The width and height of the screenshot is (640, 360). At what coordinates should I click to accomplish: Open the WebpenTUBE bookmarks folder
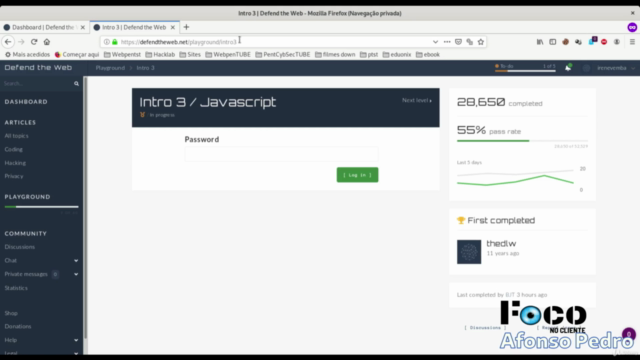(x=228, y=54)
